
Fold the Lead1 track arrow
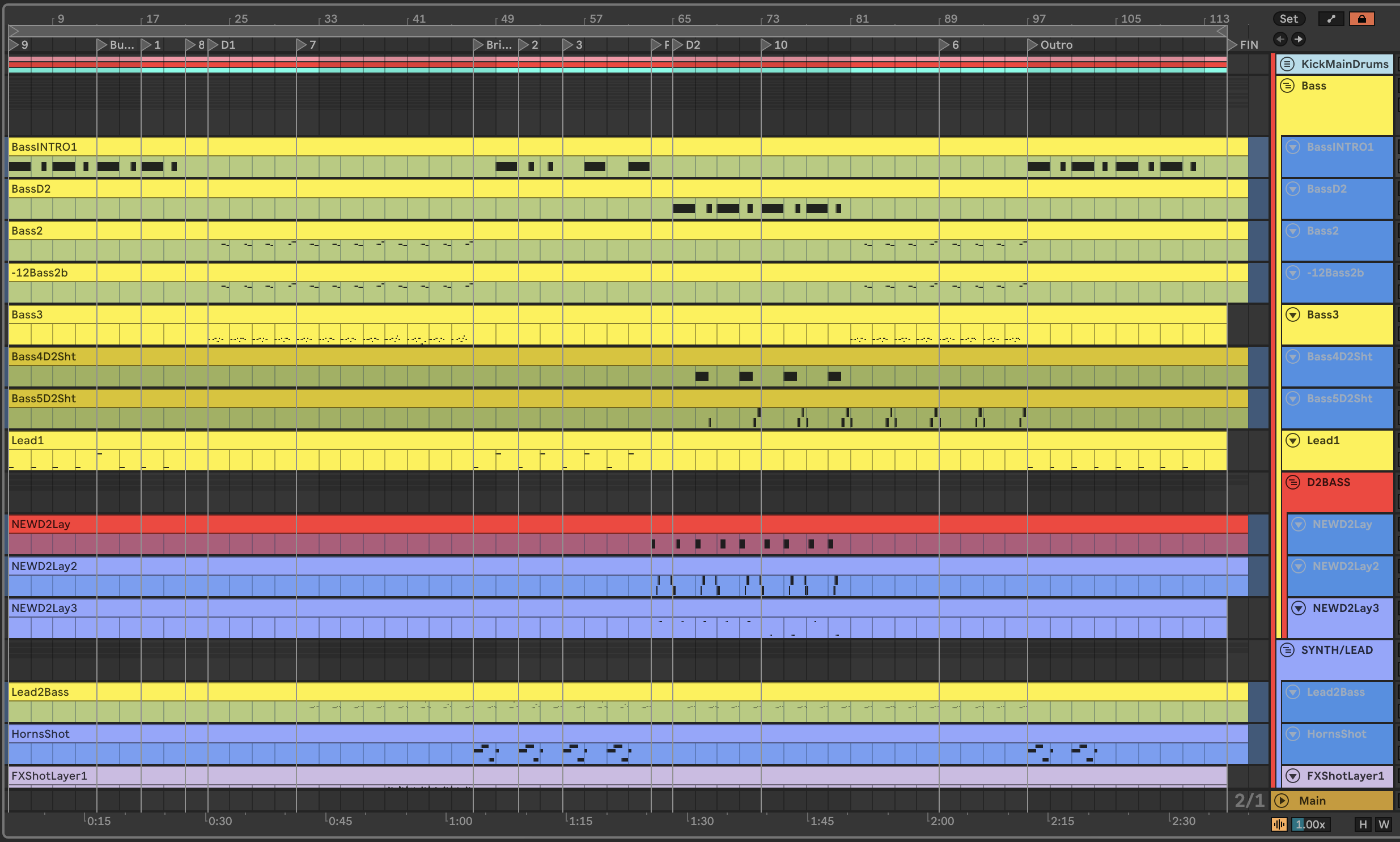click(1293, 440)
